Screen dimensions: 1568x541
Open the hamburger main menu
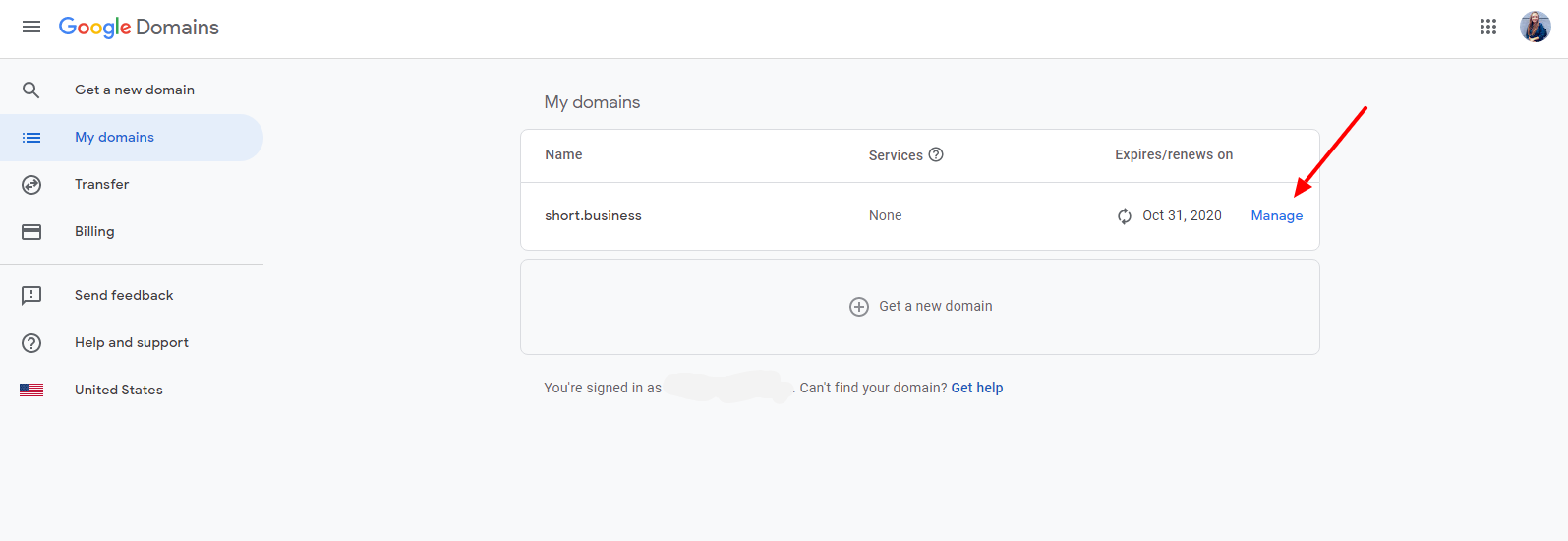pyautogui.click(x=31, y=27)
